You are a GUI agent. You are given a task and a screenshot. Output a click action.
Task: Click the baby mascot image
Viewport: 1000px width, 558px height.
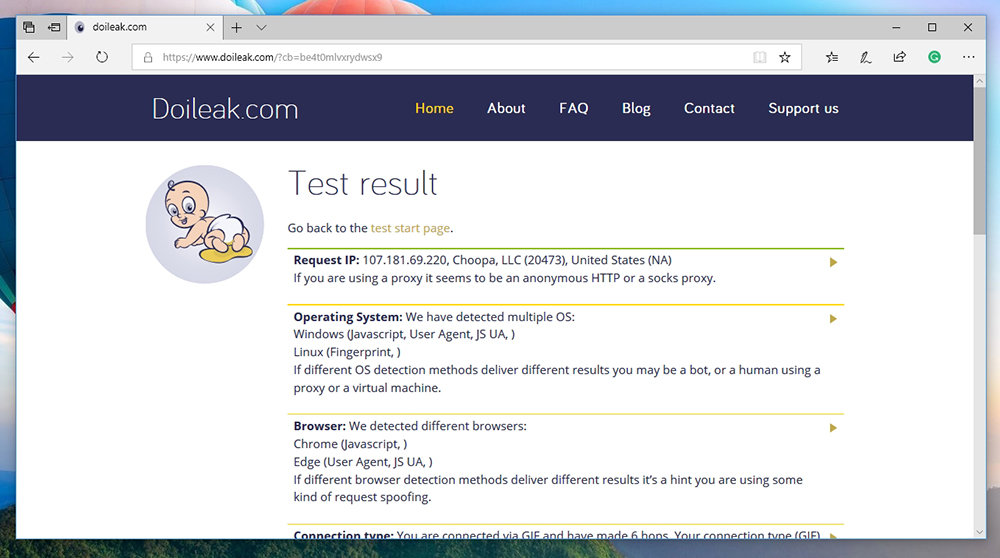tap(205, 224)
